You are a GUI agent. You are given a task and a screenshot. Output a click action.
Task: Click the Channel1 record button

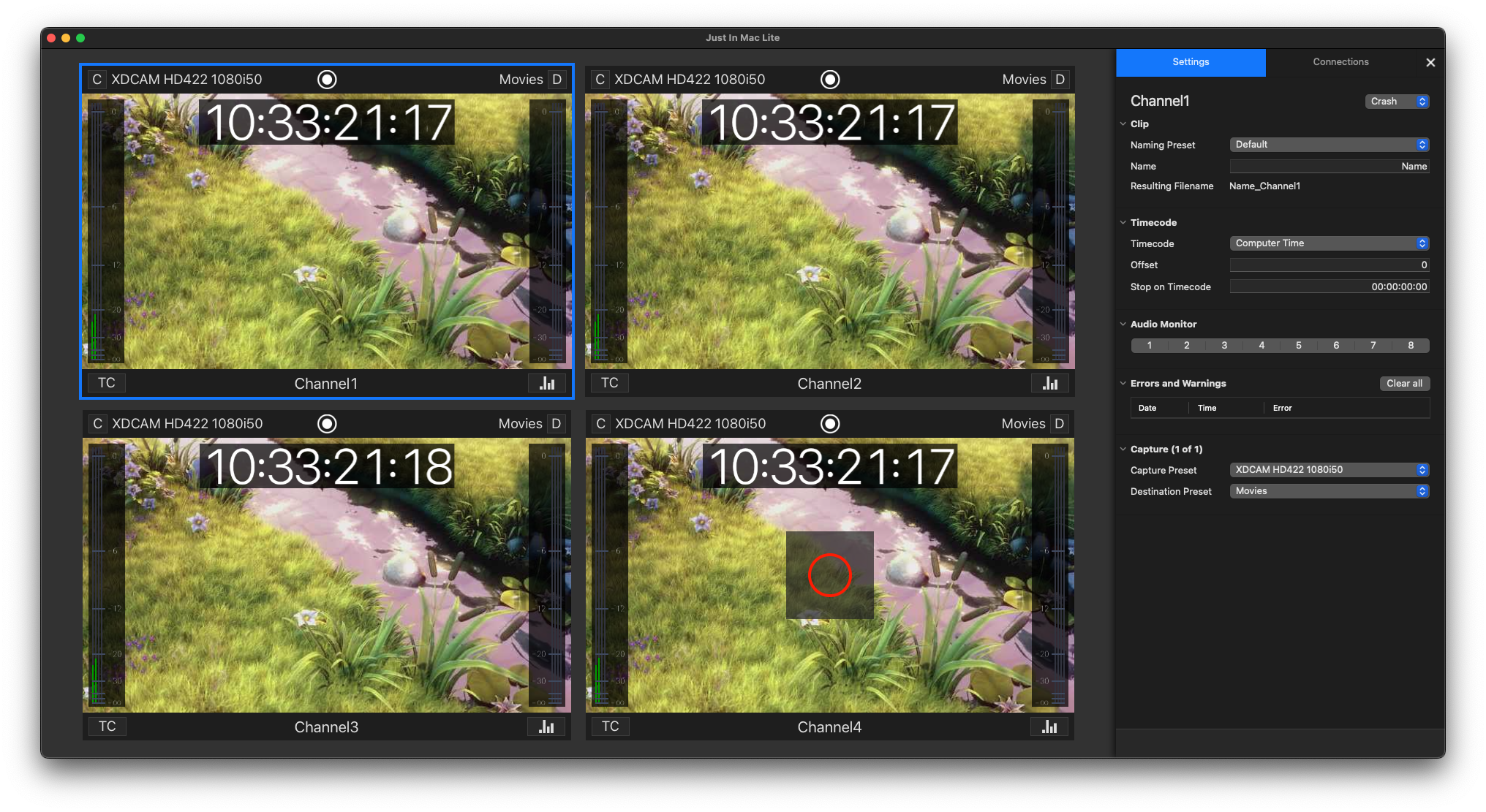[327, 80]
